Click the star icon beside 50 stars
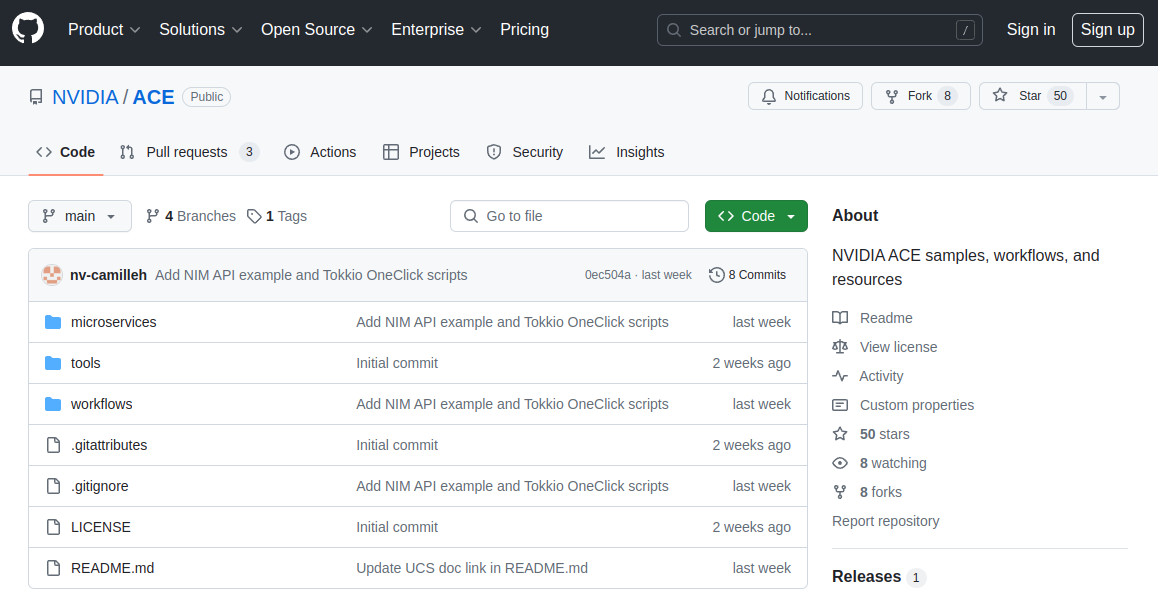Screen dimensions: 1158x598 point(840,434)
